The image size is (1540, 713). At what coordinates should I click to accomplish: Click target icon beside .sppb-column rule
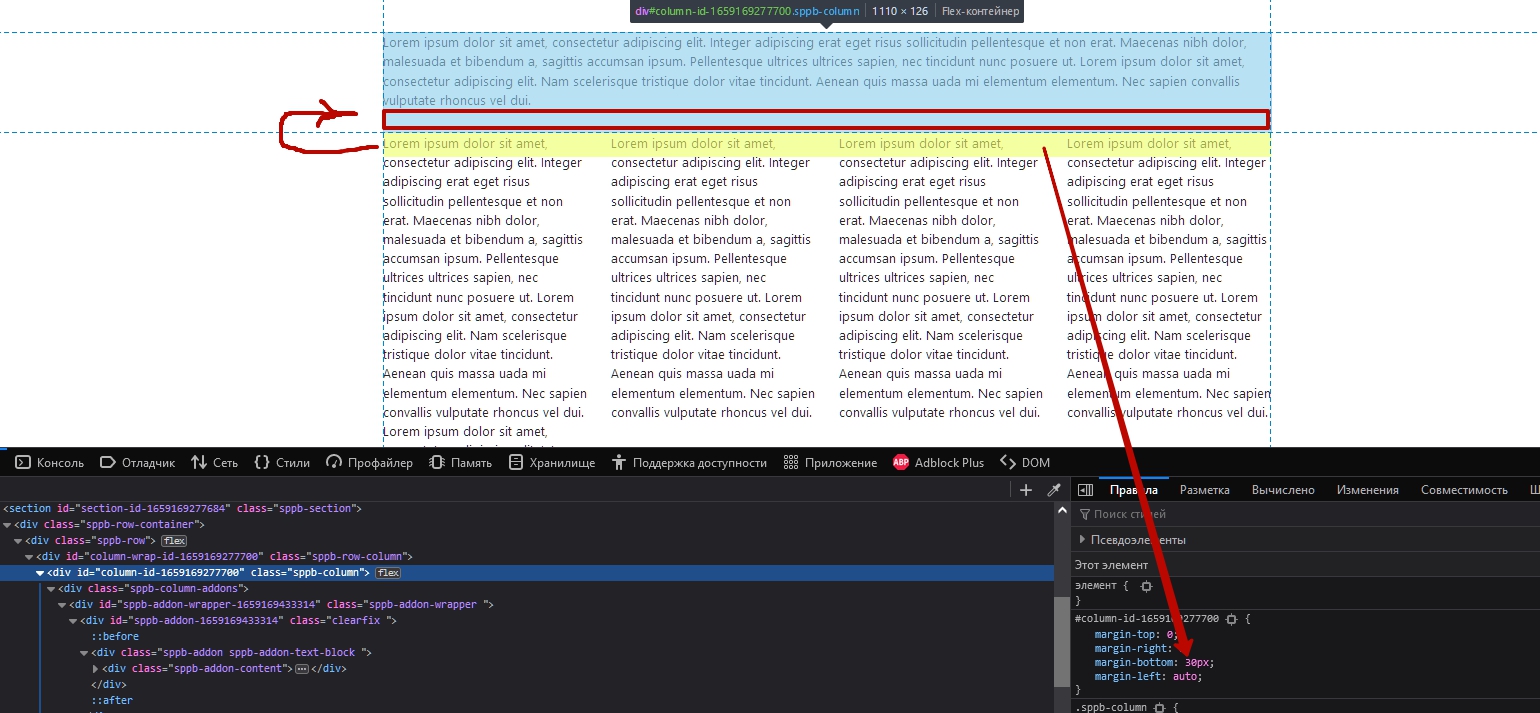(x=1159, y=707)
